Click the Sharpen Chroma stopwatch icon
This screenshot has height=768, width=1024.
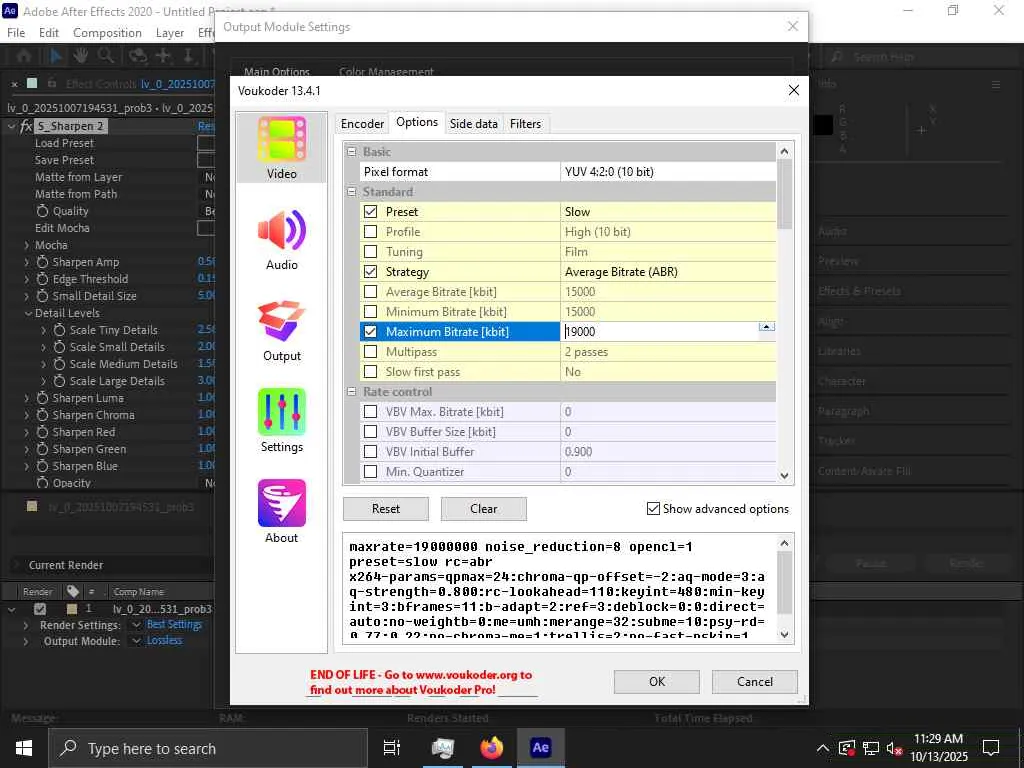point(42,415)
